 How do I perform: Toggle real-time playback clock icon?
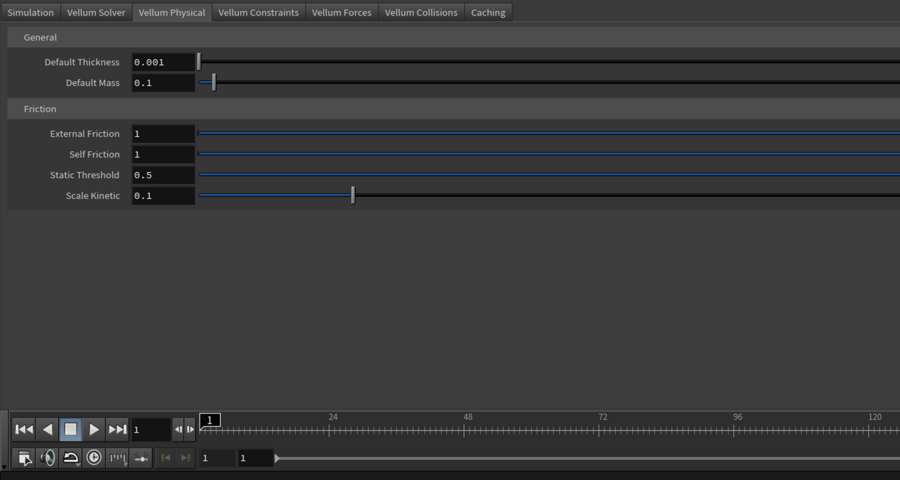[94, 458]
